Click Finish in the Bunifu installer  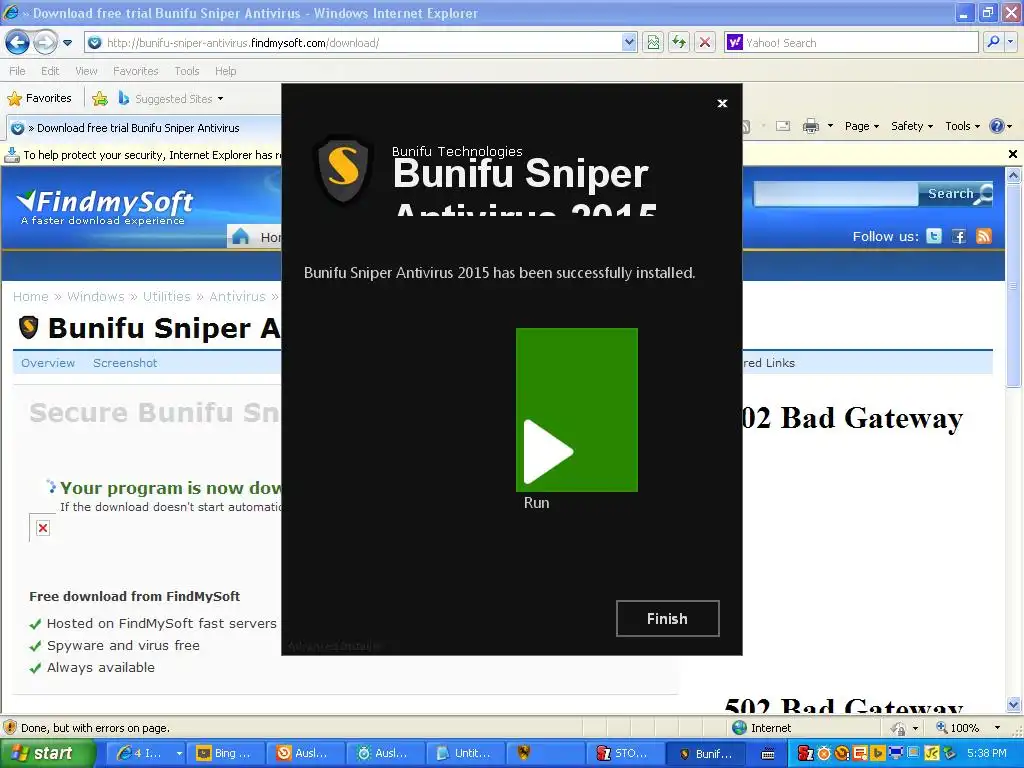[667, 618]
